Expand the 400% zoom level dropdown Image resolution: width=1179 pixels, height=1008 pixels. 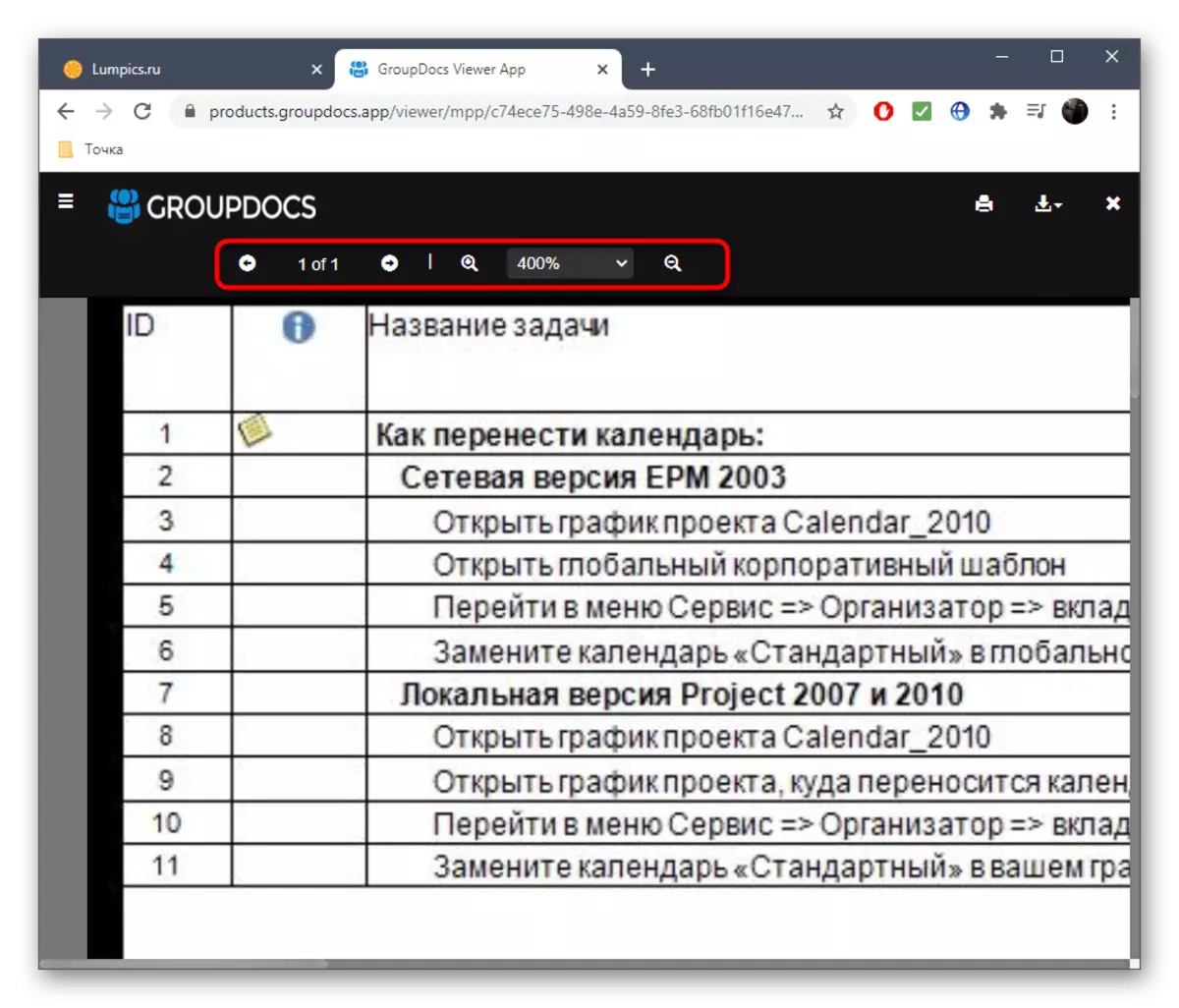[571, 263]
